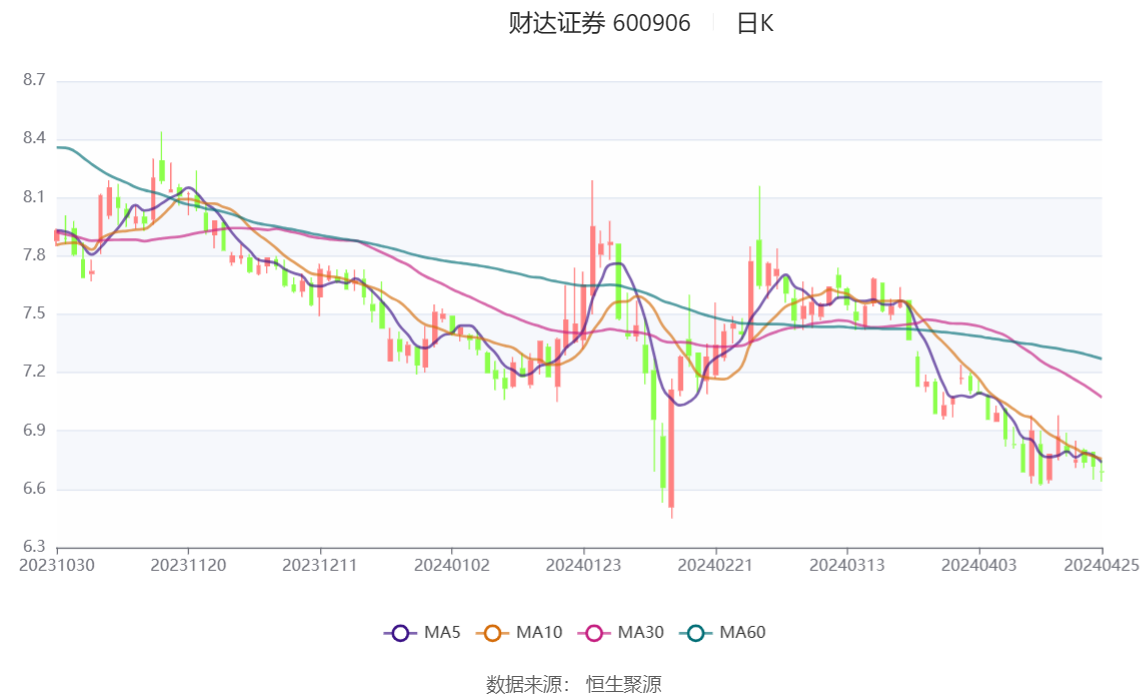The height and width of the screenshot is (699, 1148).
Task: Toggle the MA10 orange legend circle
Action: click(492, 633)
